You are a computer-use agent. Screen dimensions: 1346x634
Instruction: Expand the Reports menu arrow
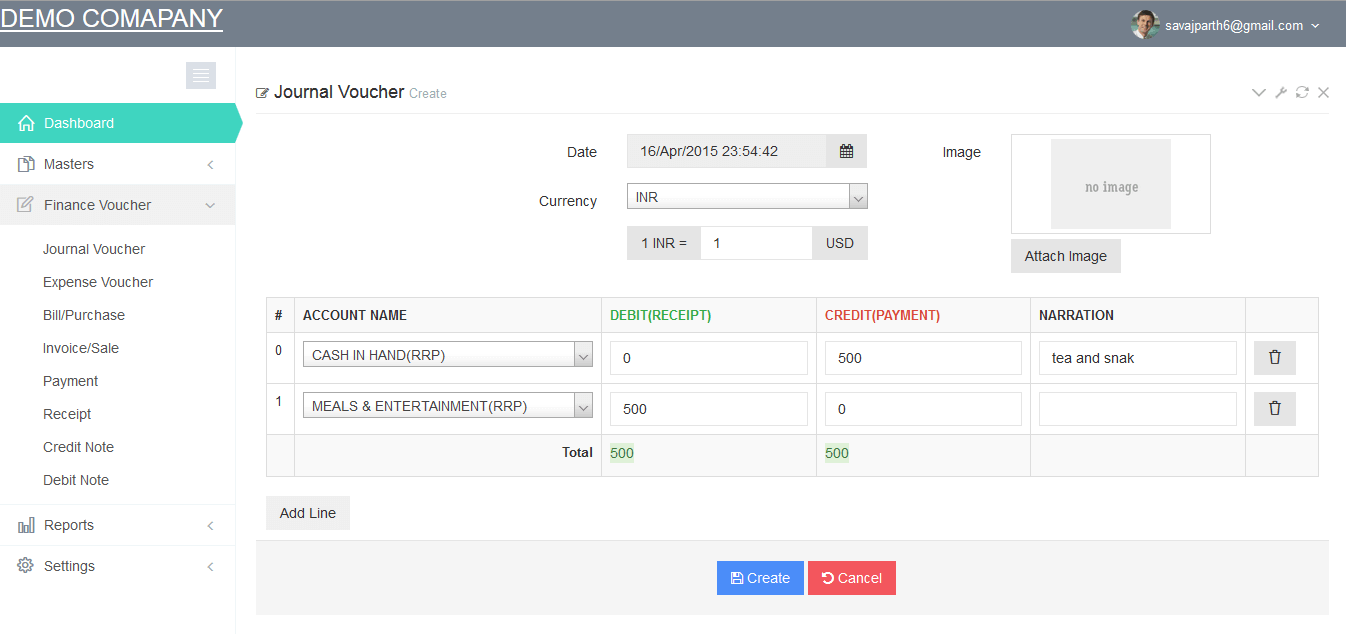210,526
